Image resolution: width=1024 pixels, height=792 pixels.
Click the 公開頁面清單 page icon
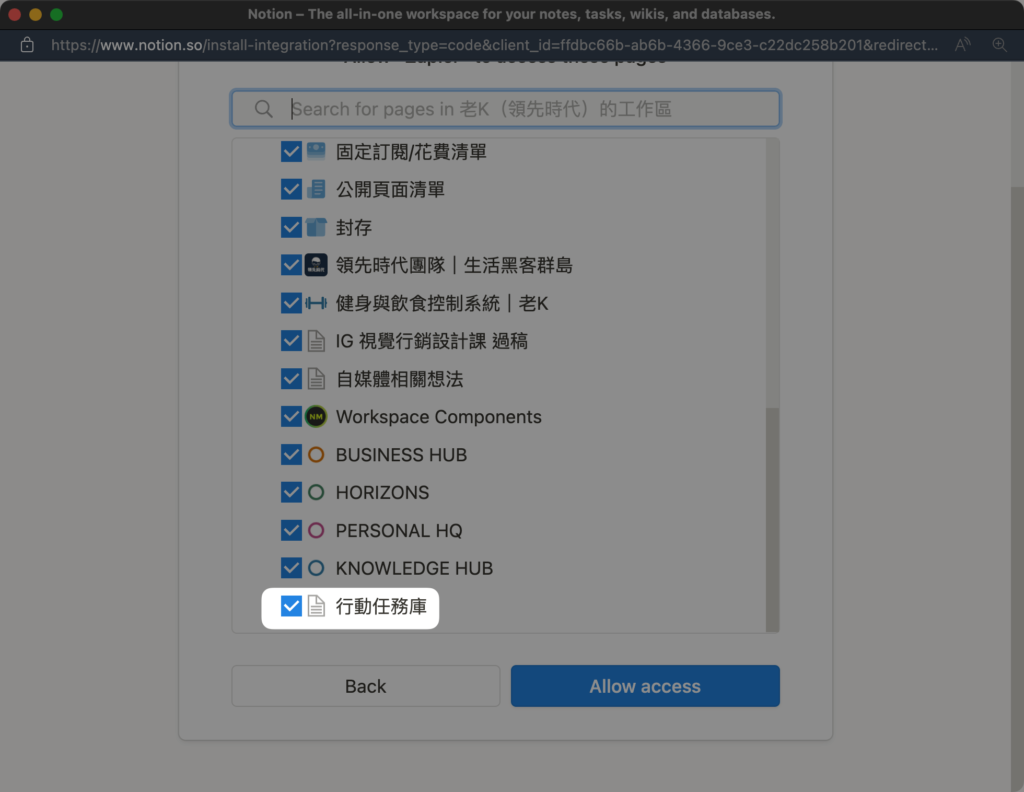click(316, 189)
